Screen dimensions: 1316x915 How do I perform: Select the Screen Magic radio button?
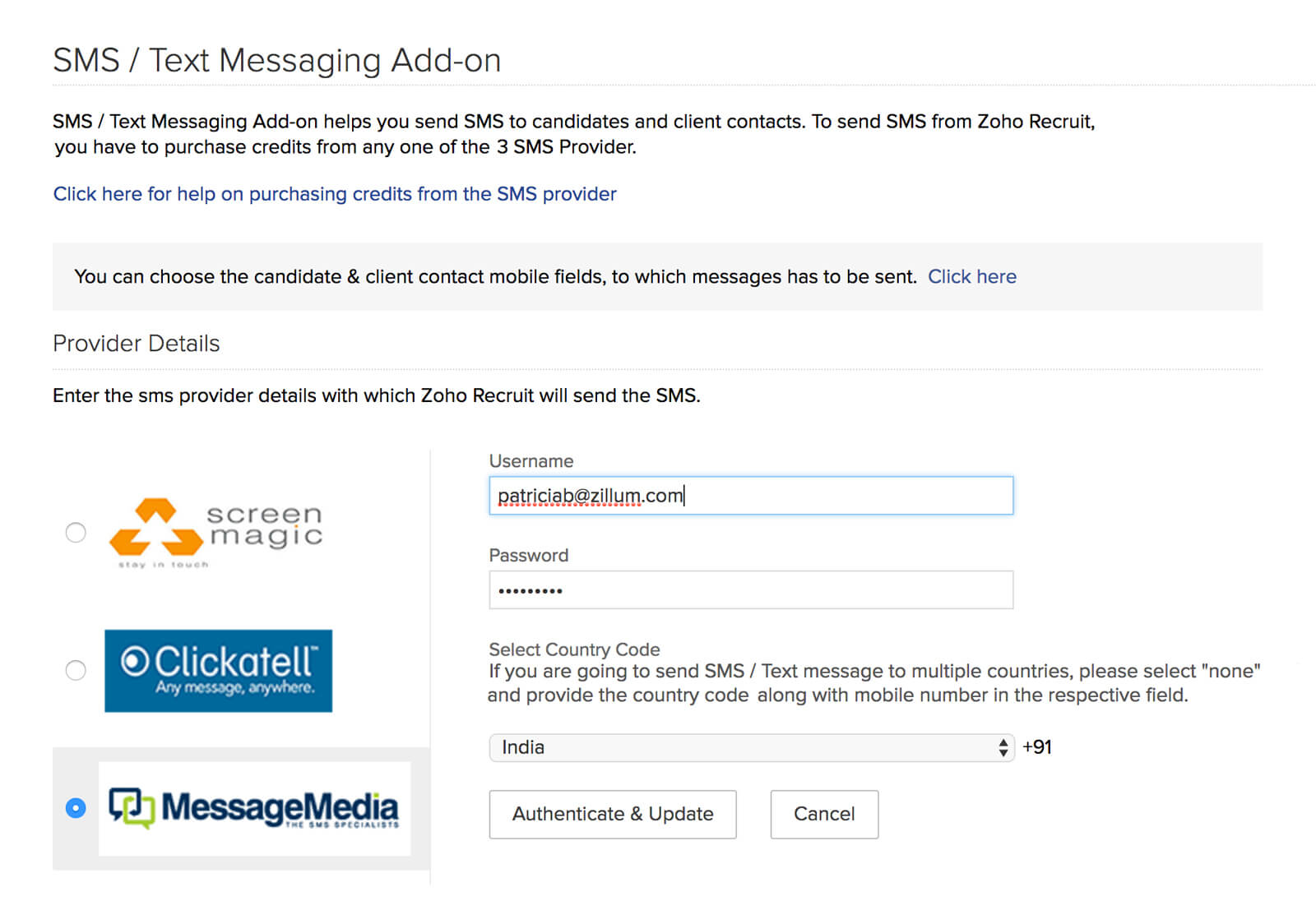76,533
